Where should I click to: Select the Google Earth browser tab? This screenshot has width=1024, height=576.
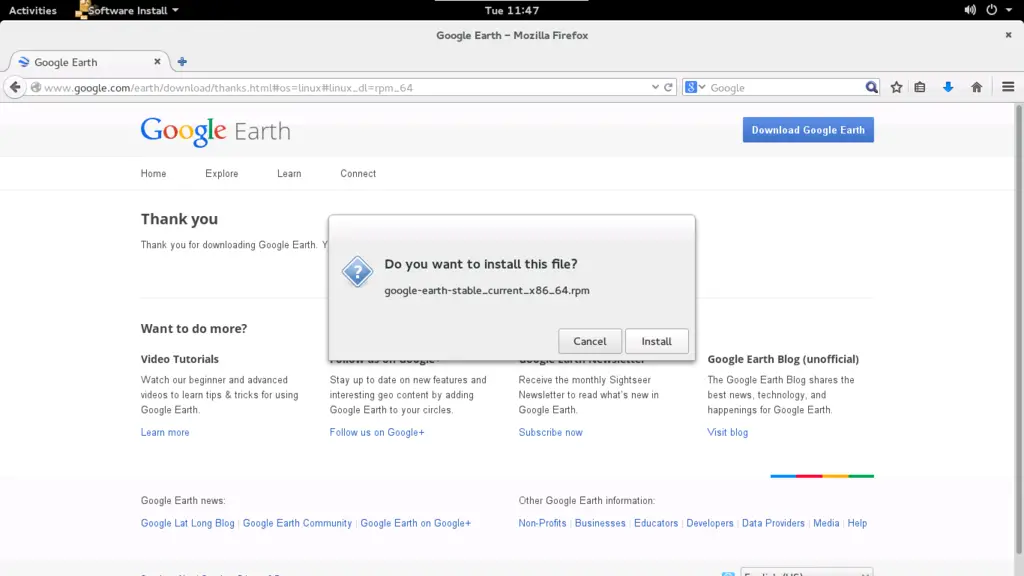pyautogui.click(x=89, y=62)
